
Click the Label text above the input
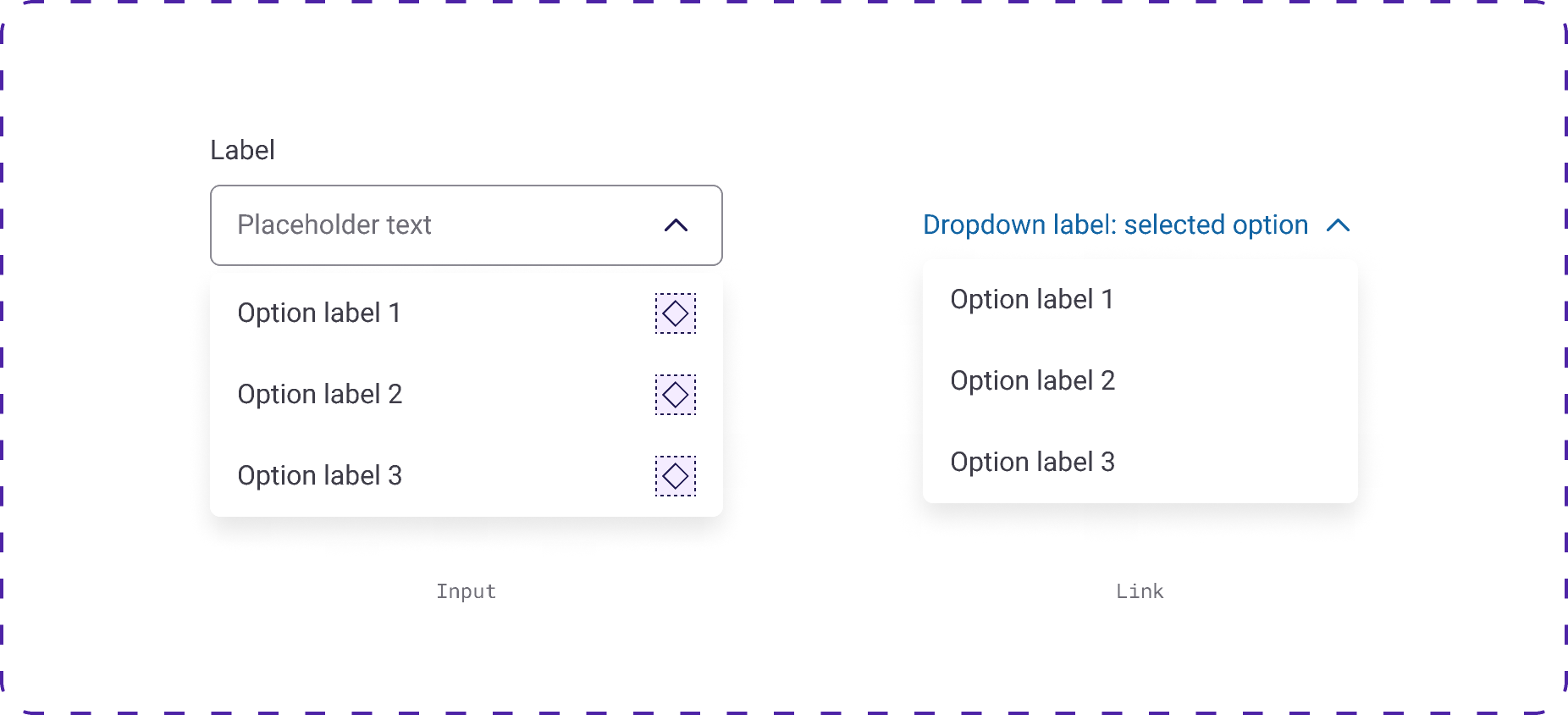tap(242, 150)
